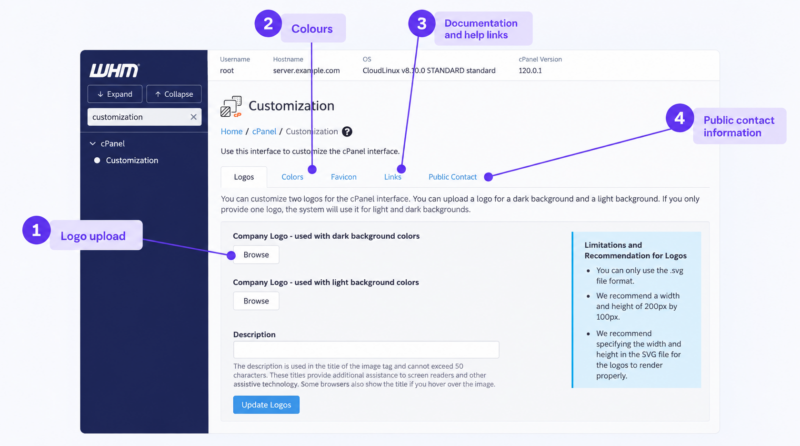Browse for the dark background logo
800x446 pixels.
click(256, 255)
